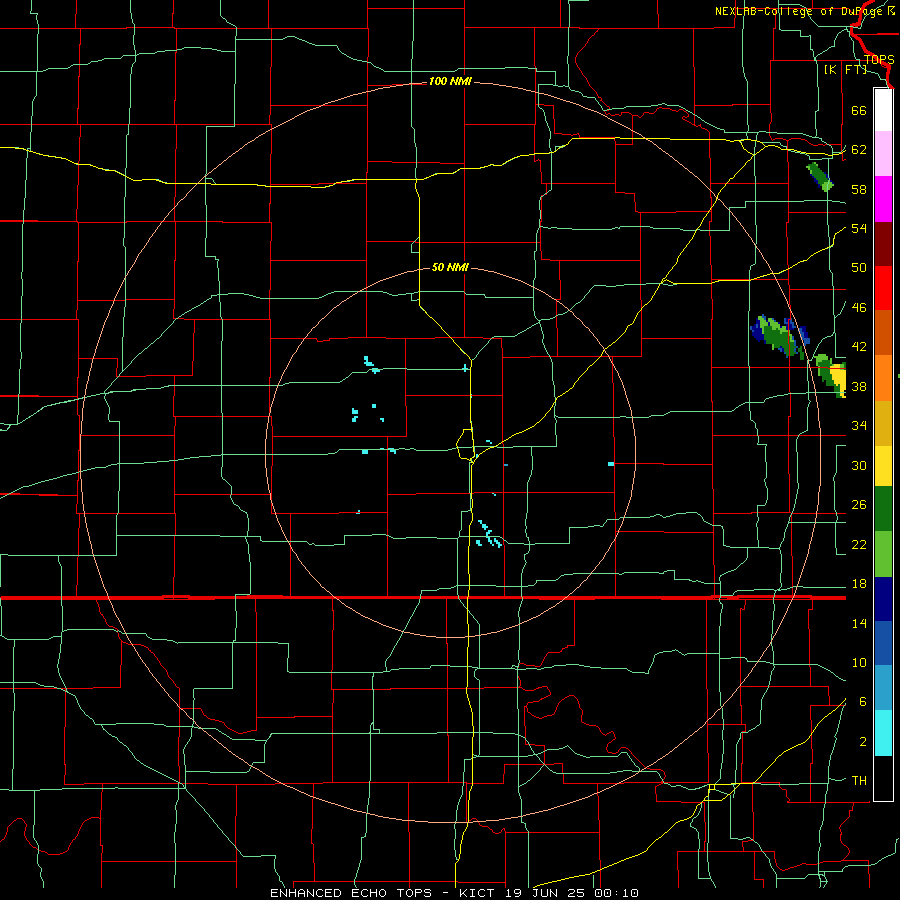Click the 'TH' legend label

tap(859, 781)
